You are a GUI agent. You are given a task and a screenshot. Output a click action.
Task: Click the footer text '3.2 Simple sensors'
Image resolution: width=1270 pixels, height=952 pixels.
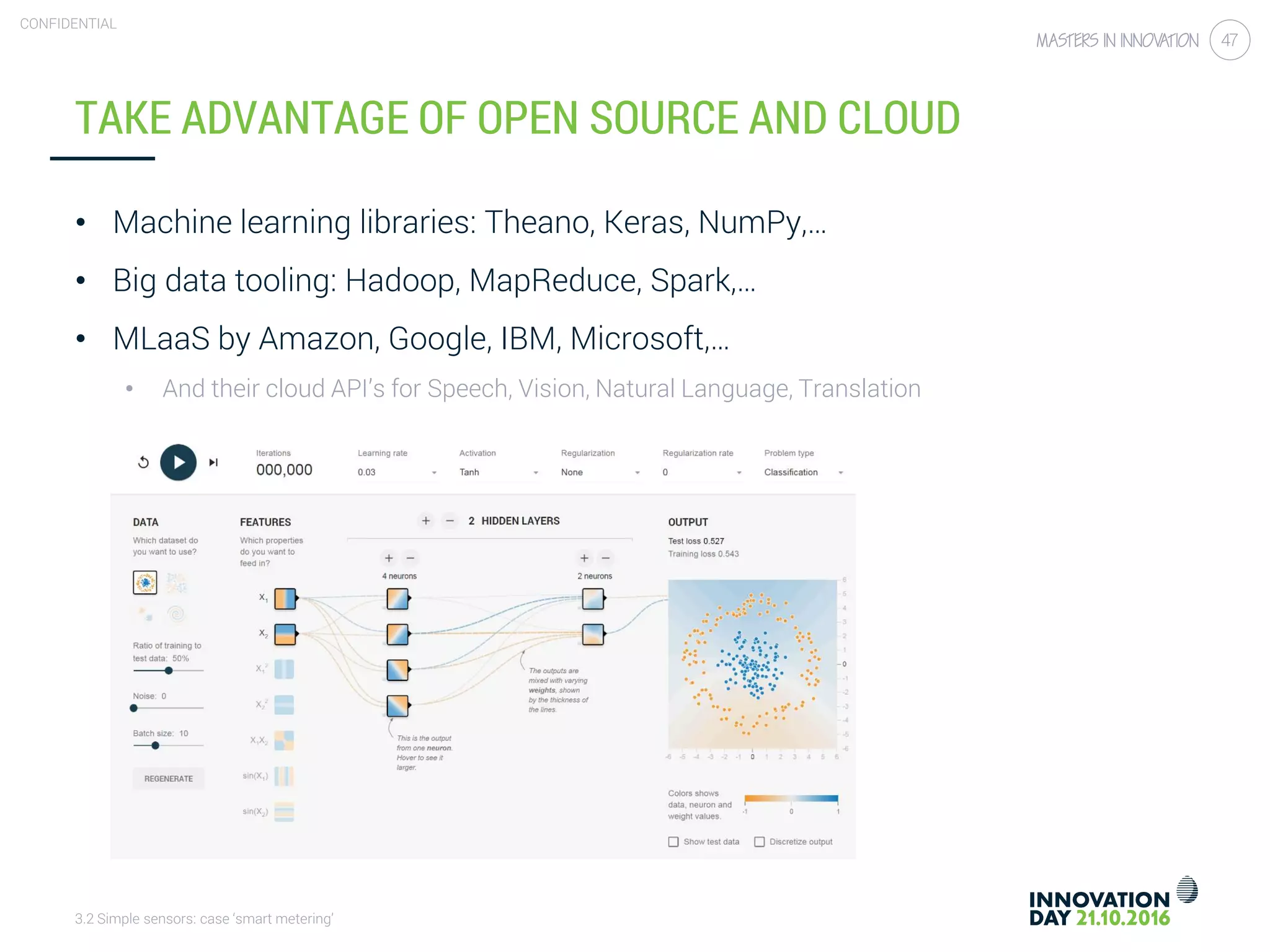pos(135,919)
